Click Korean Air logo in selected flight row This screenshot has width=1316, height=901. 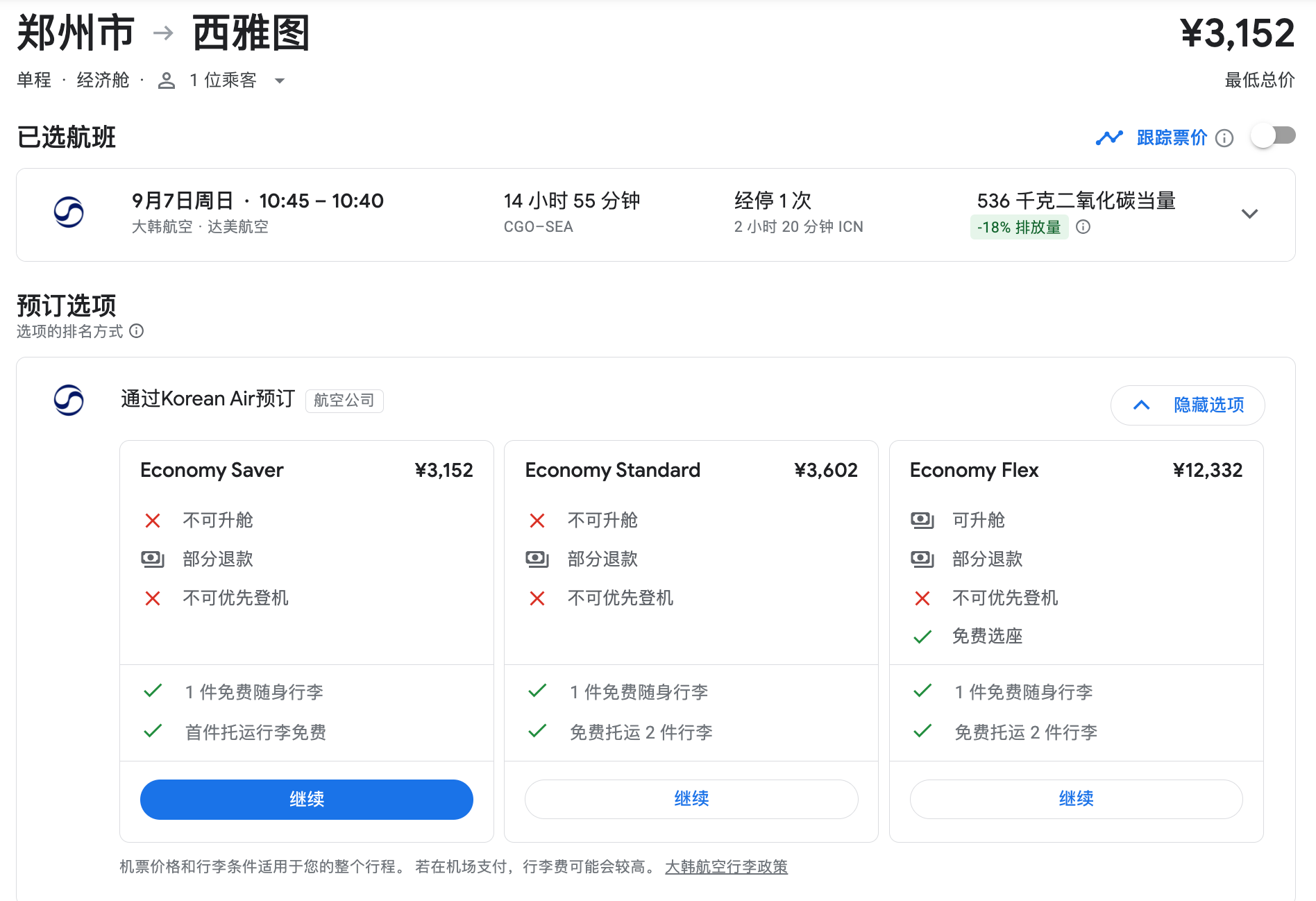click(69, 212)
